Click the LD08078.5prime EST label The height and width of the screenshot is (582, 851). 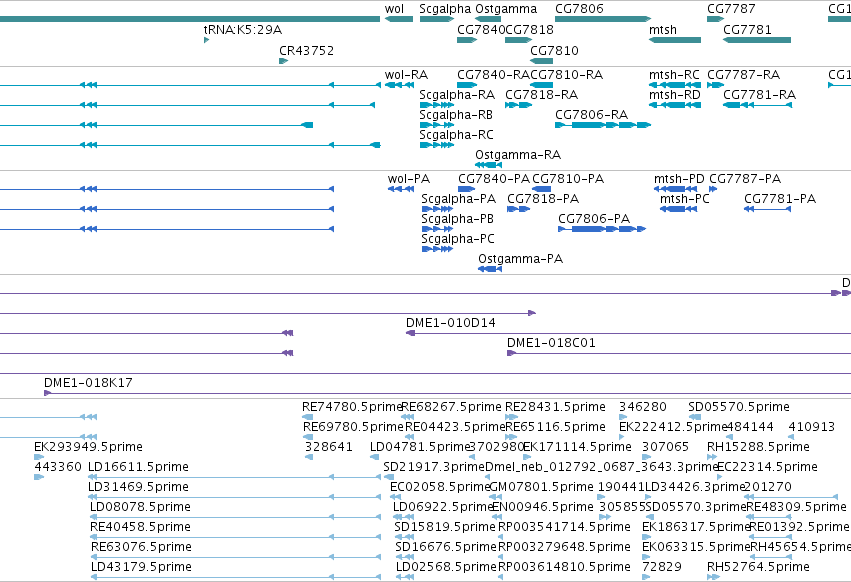(x=140, y=507)
